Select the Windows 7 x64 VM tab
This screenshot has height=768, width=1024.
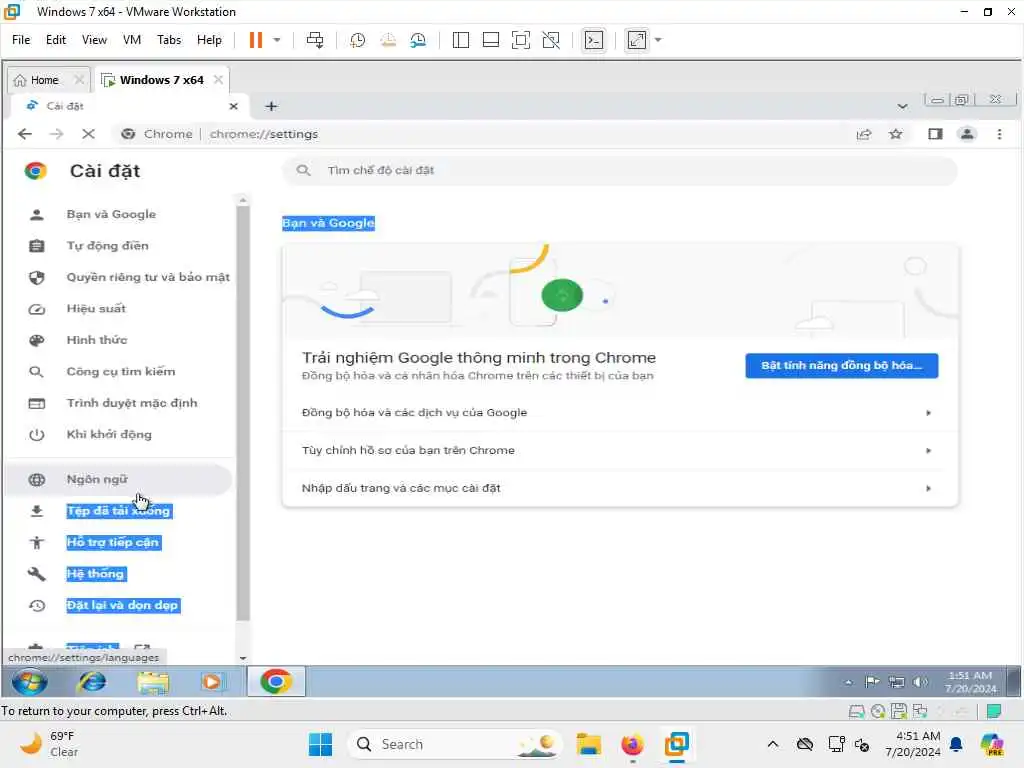[161, 80]
